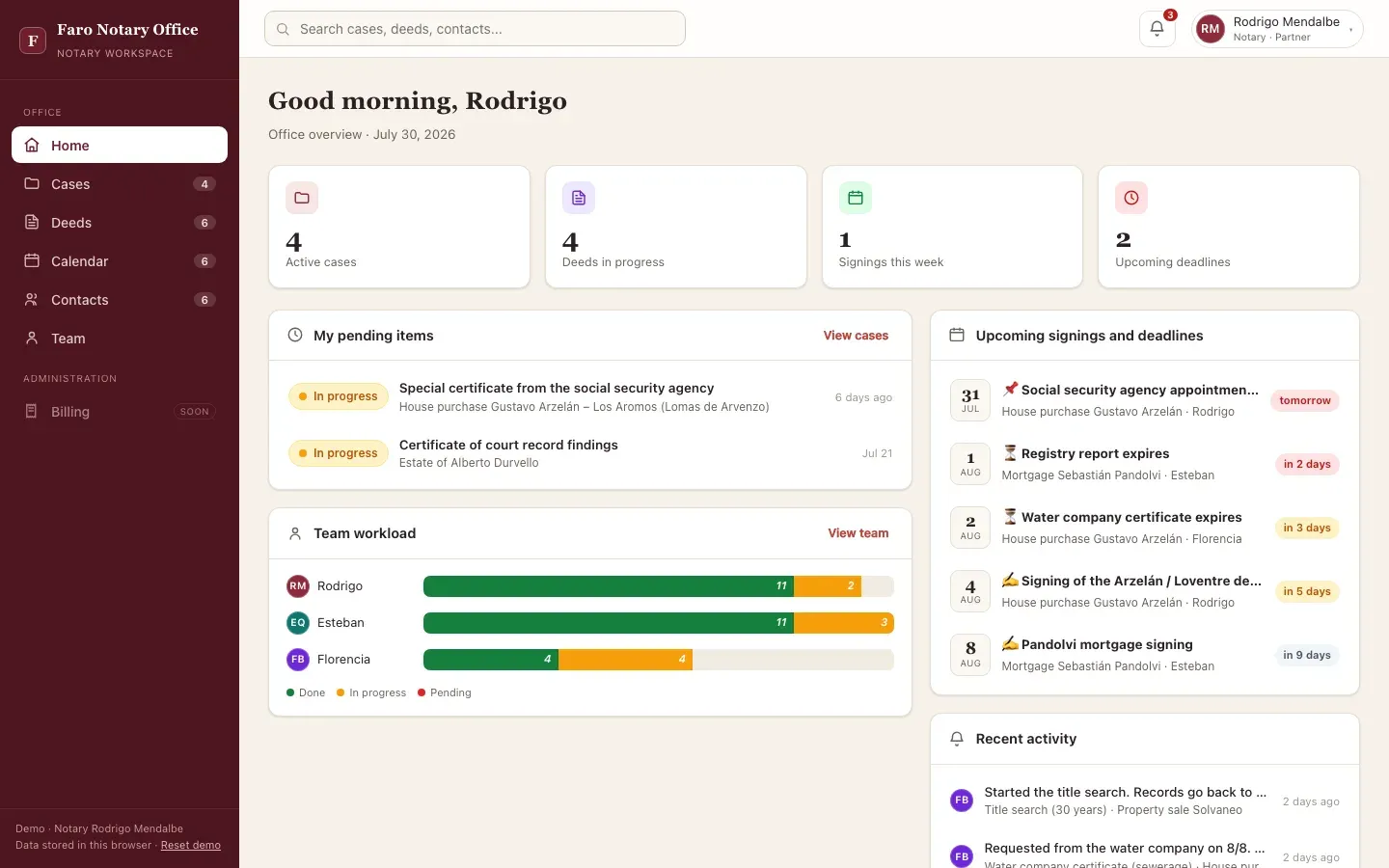Click the RM avatar in the top bar

point(1211,29)
